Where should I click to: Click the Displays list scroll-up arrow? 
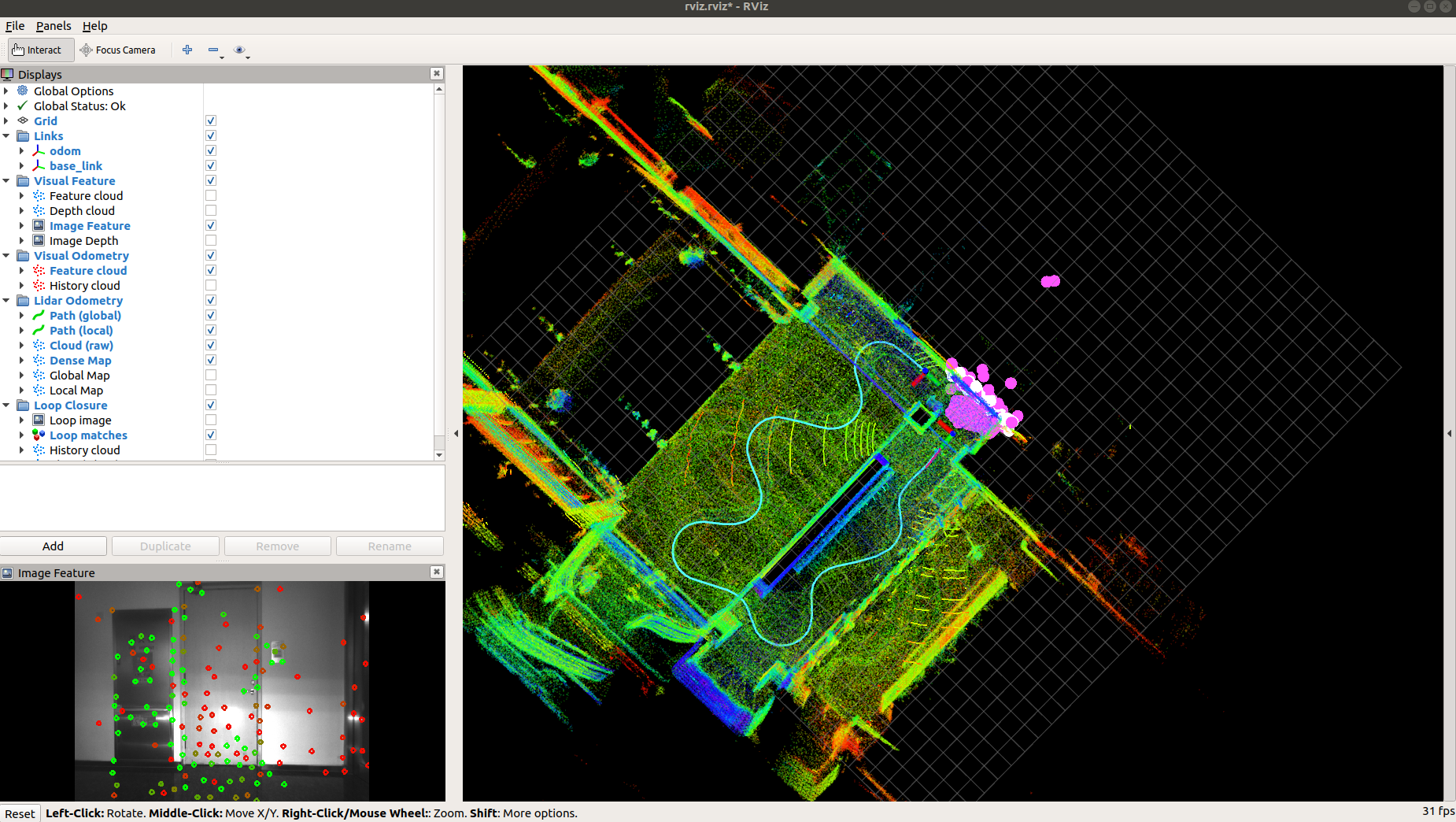click(x=439, y=89)
